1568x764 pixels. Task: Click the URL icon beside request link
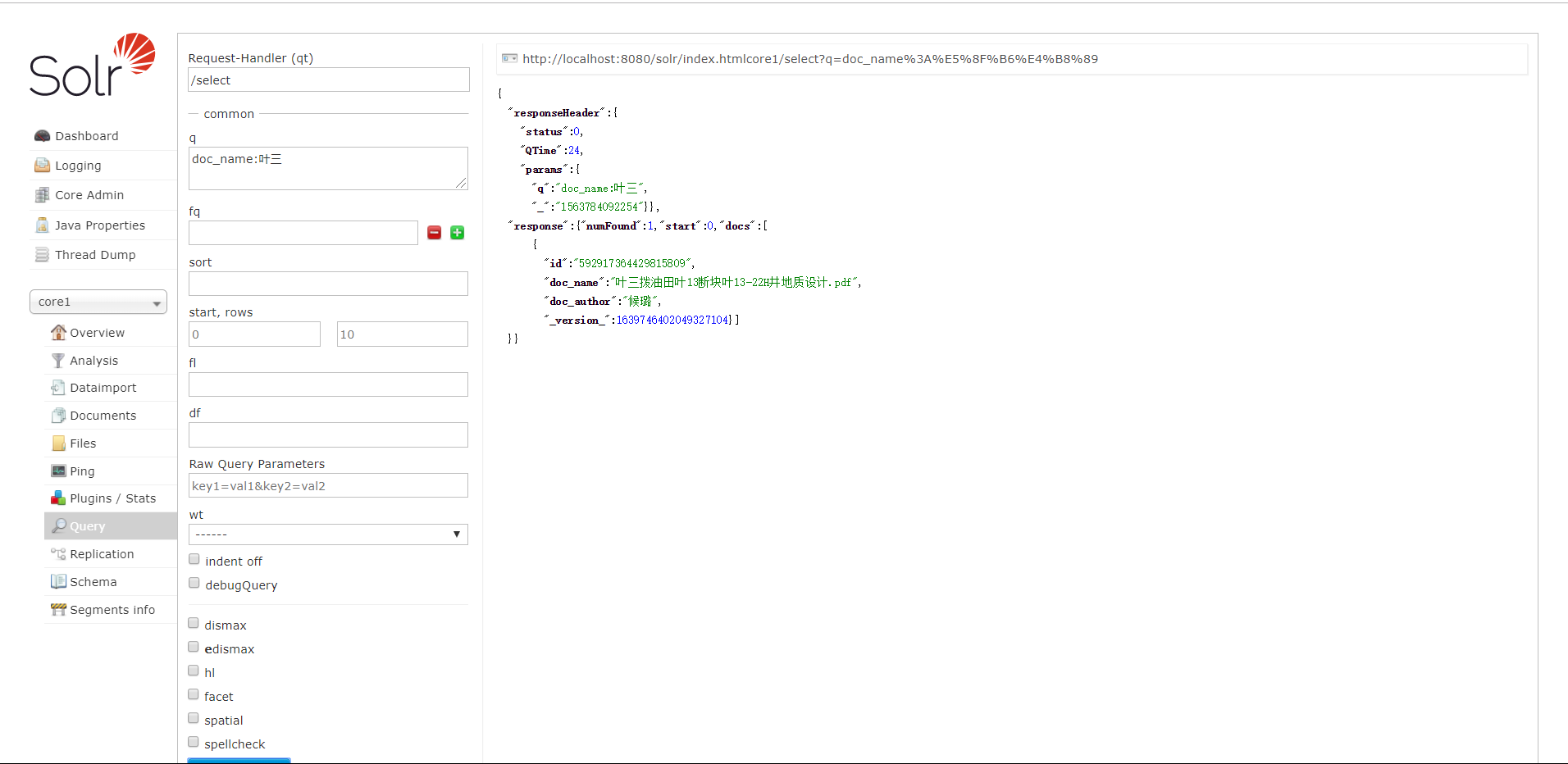(x=509, y=58)
